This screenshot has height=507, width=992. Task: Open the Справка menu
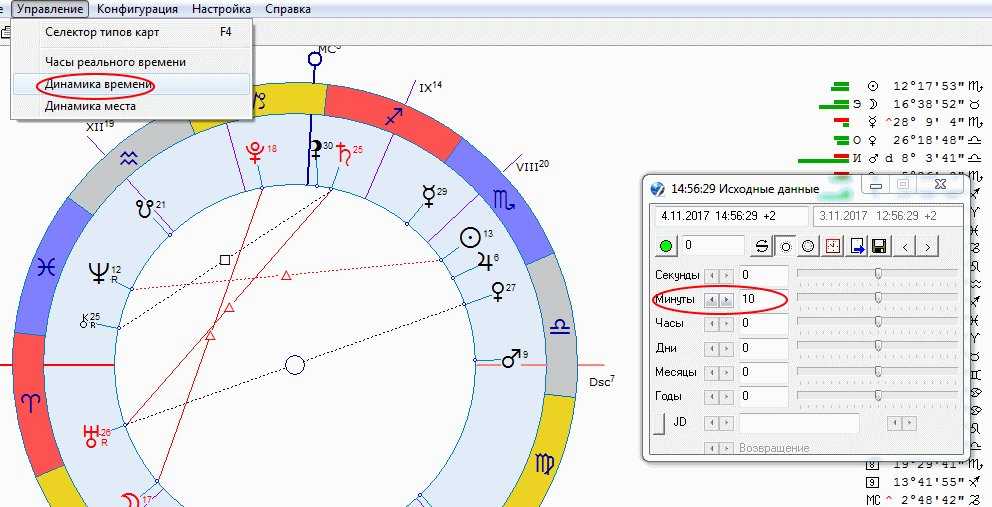coord(288,9)
